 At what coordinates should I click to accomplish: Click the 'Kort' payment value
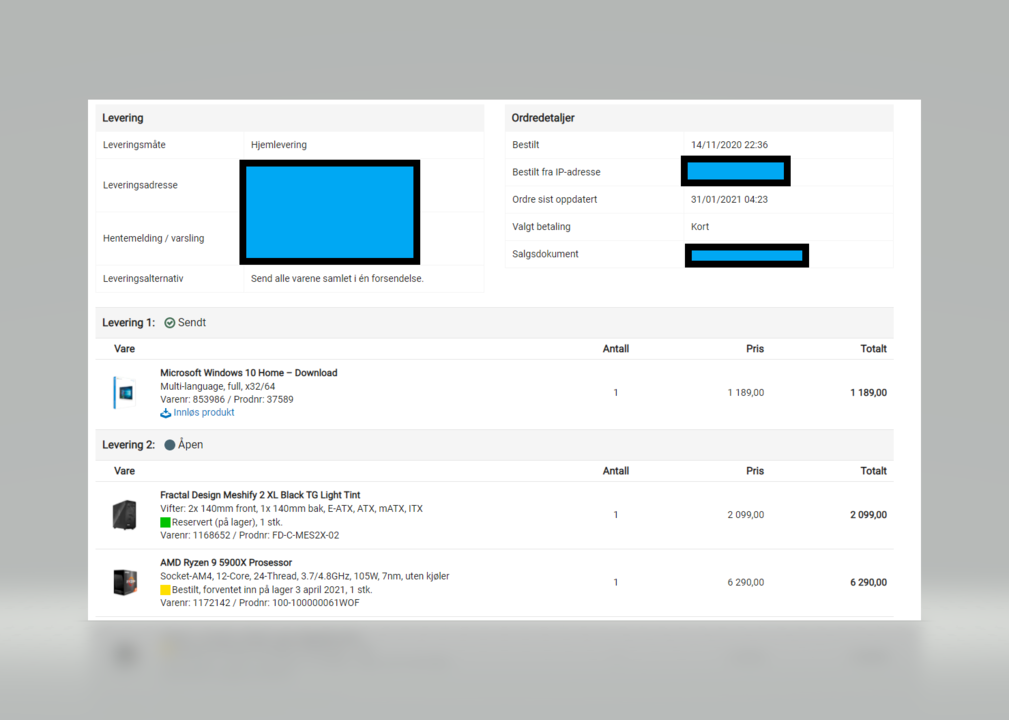700,226
